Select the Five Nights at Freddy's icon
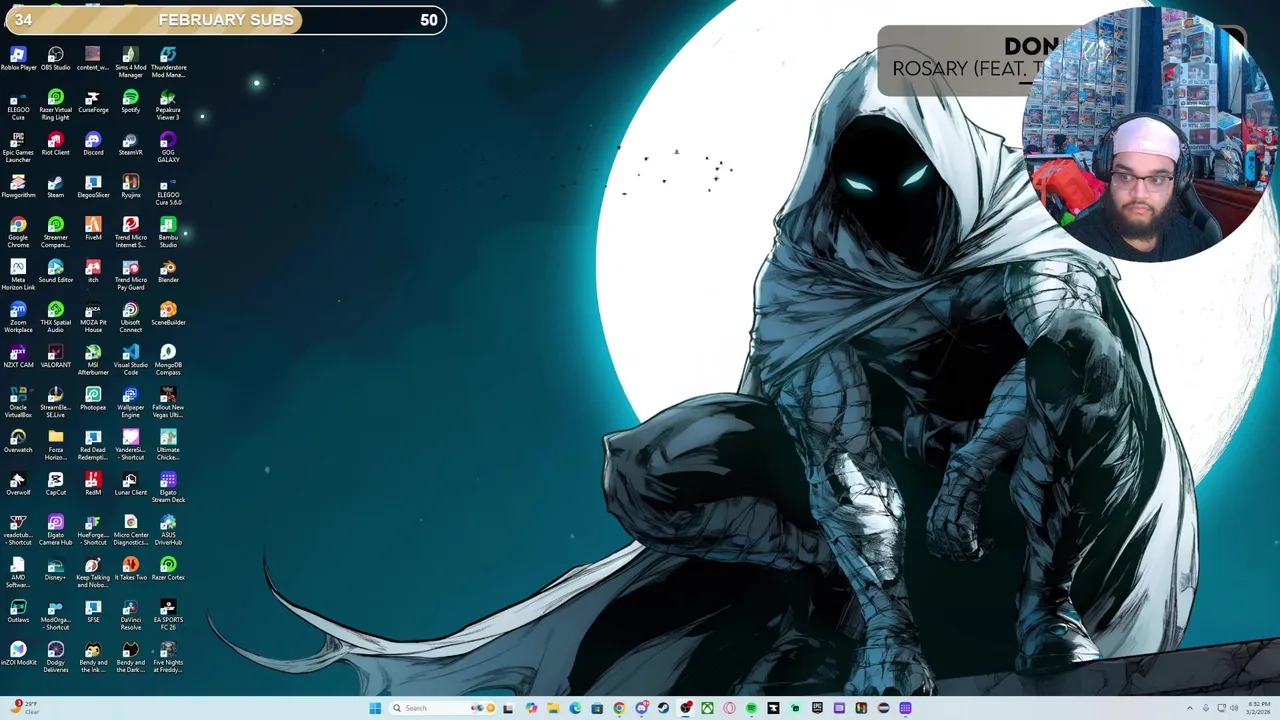The height and width of the screenshot is (720, 1280). click(168, 657)
